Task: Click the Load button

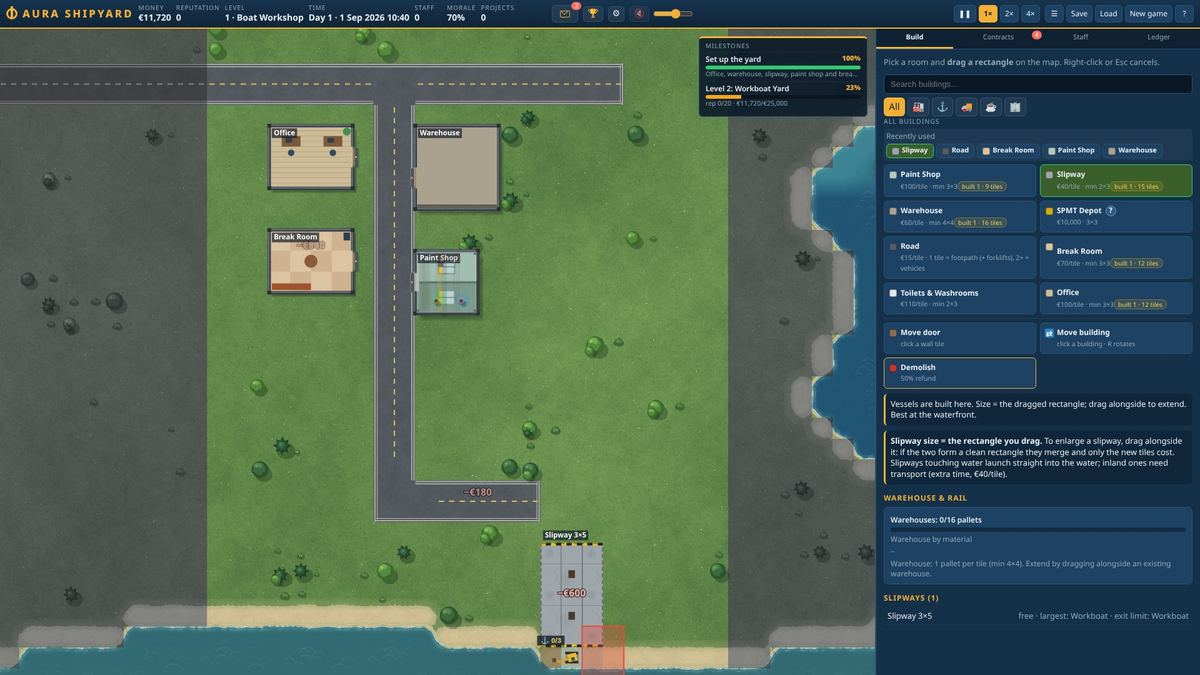Action: (x=1108, y=14)
